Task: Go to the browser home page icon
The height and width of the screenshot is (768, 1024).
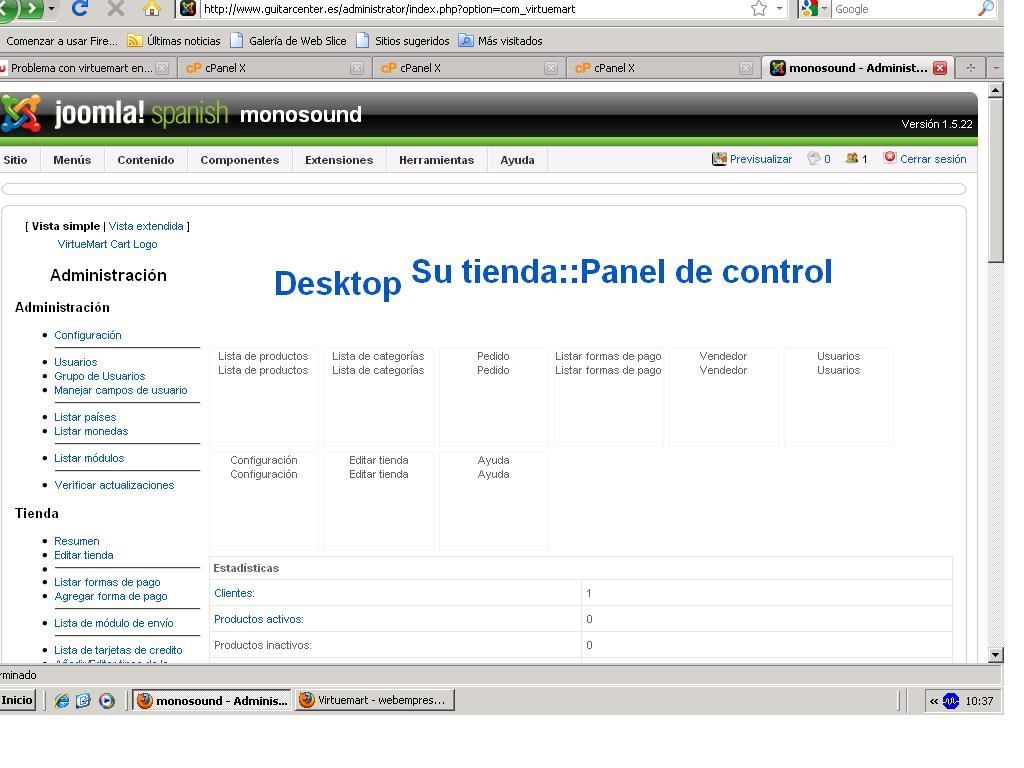Action: click(x=152, y=8)
